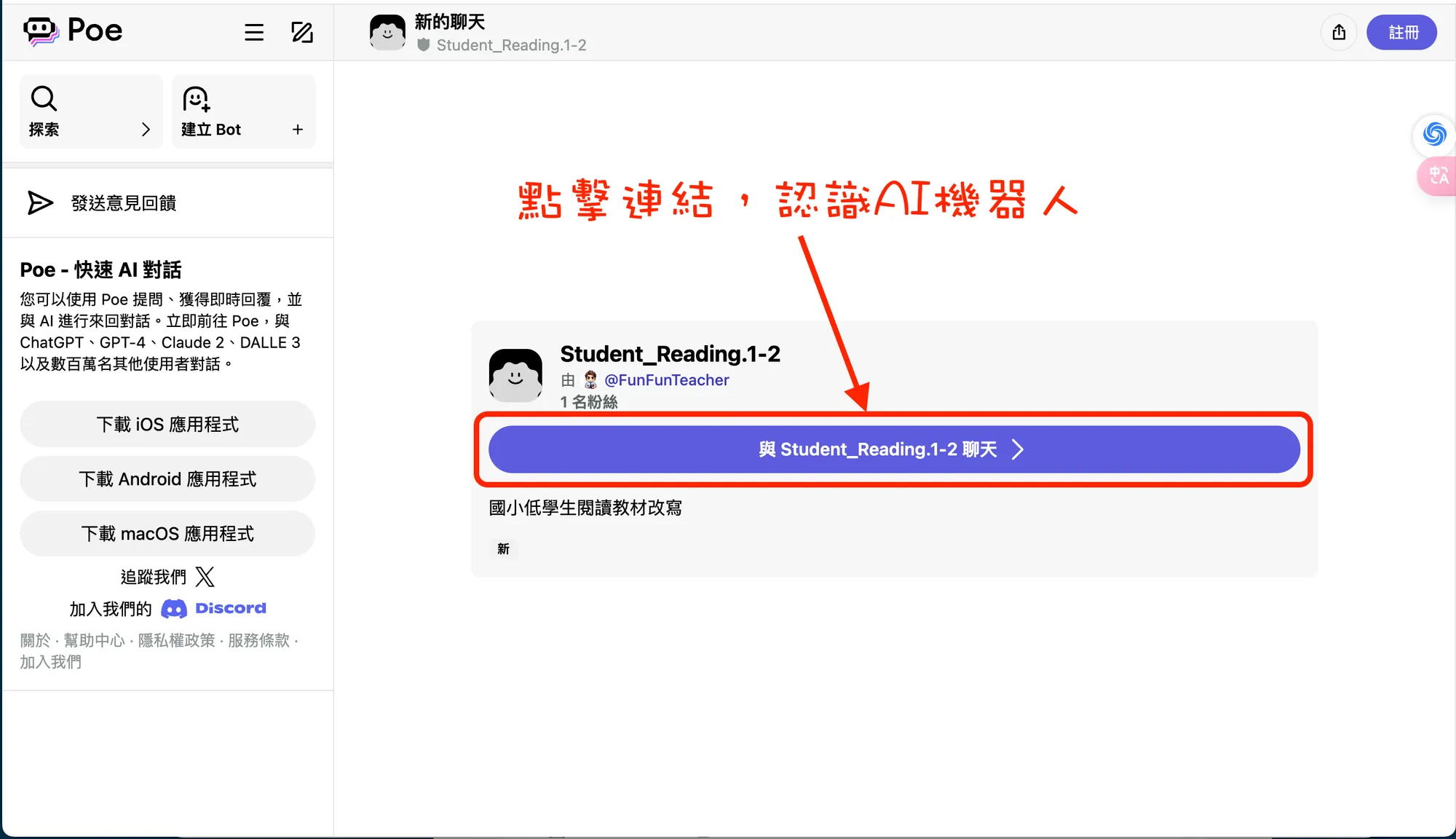This screenshot has width=1456, height=839.
Task: Join the Discord server link
Action: pyautogui.click(x=214, y=608)
